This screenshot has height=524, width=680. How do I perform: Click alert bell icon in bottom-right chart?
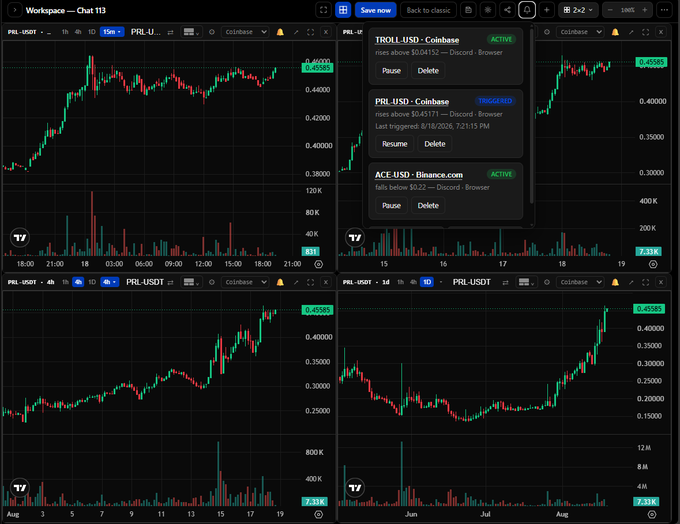(615, 282)
